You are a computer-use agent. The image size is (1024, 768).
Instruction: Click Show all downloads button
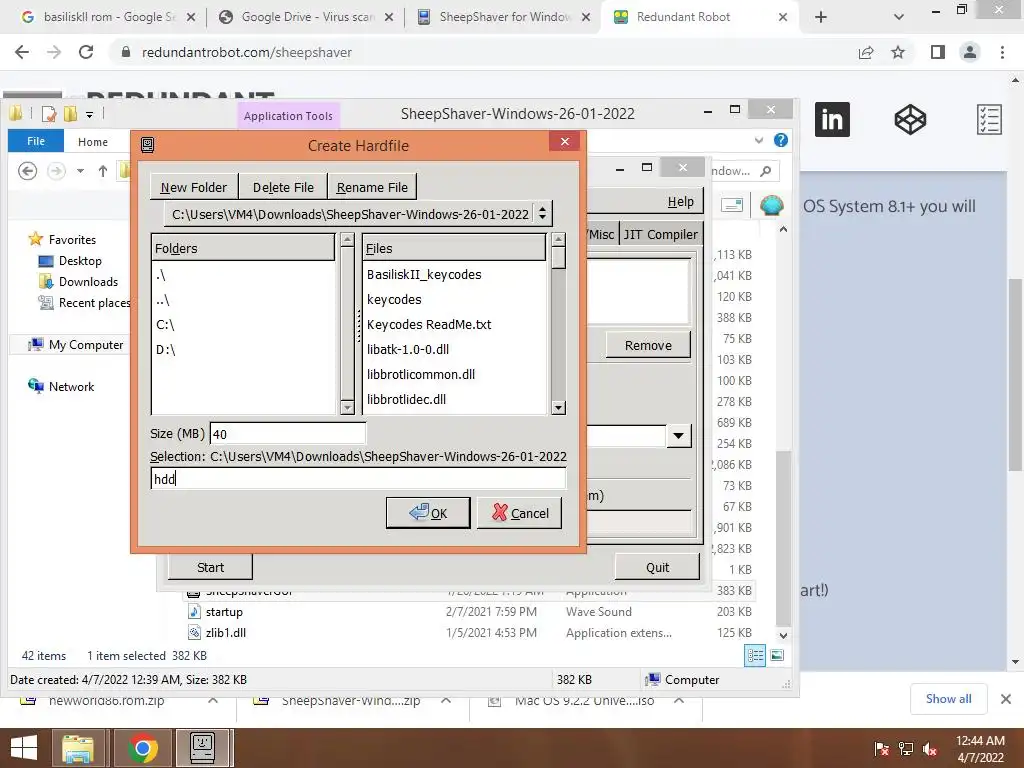pyautogui.click(x=948, y=699)
